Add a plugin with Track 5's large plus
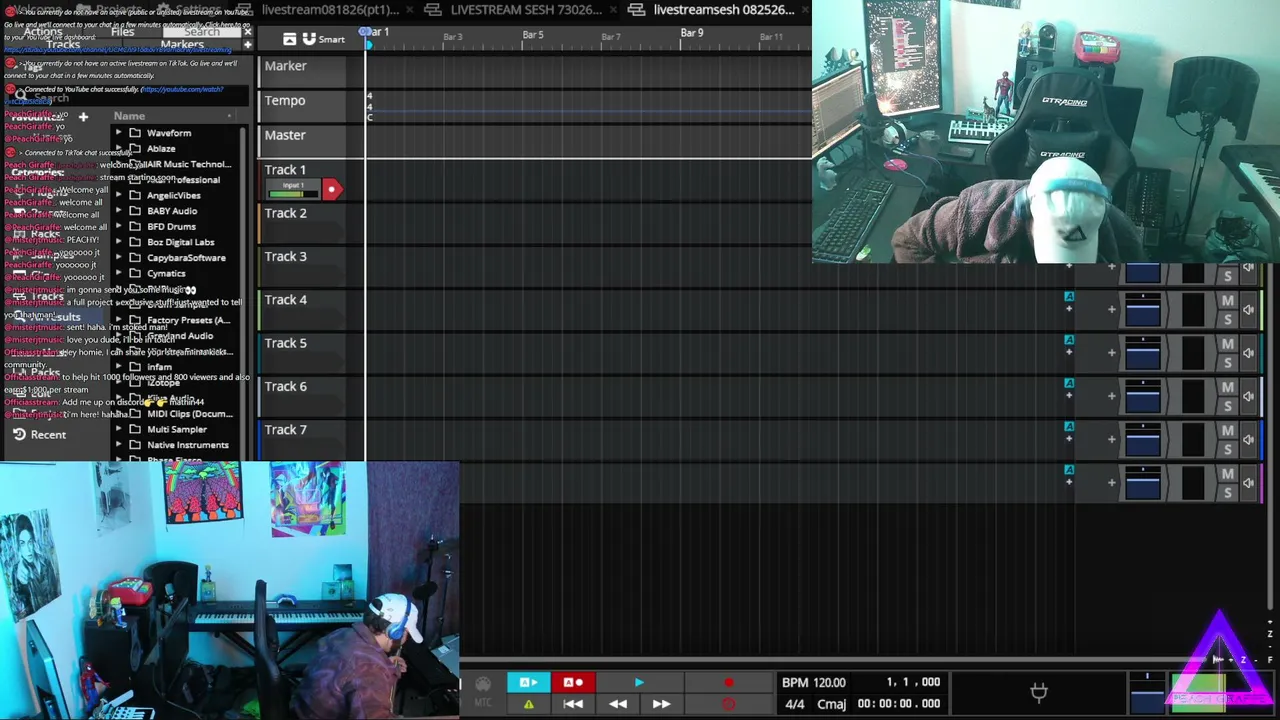Viewport: 1280px width, 720px height. tap(1111, 352)
